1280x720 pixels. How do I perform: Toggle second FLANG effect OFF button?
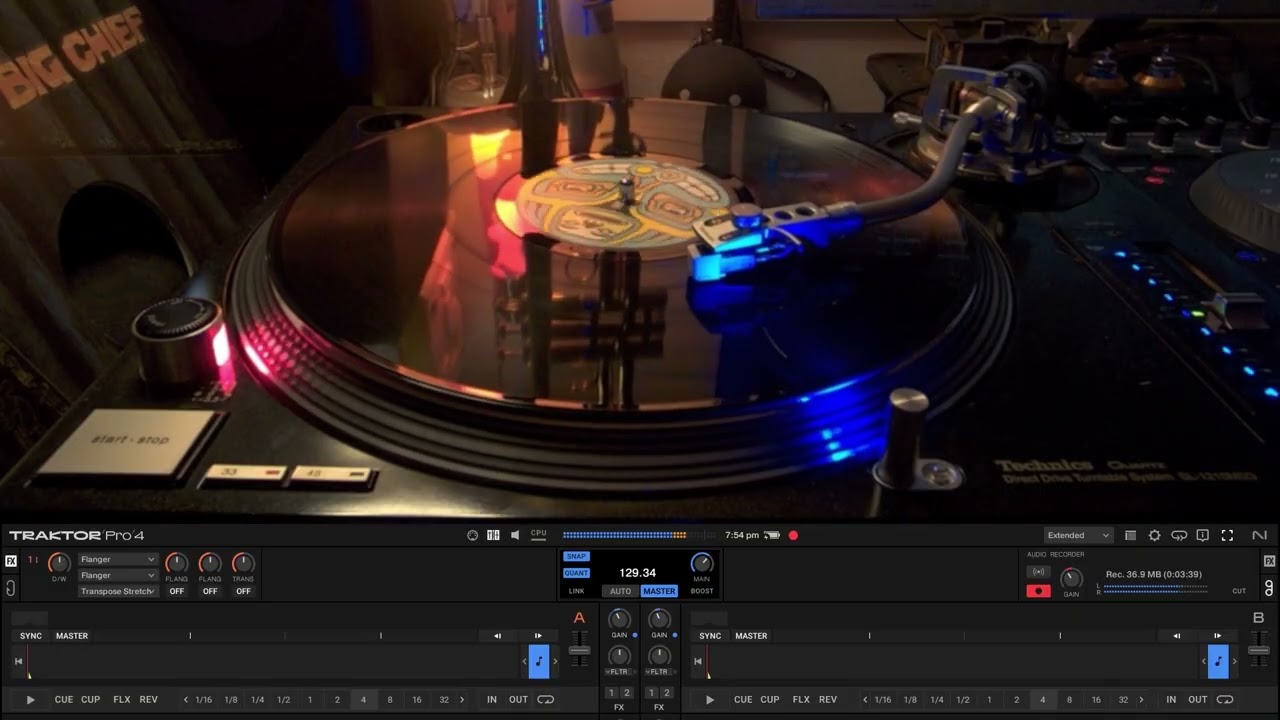click(209, 591)
